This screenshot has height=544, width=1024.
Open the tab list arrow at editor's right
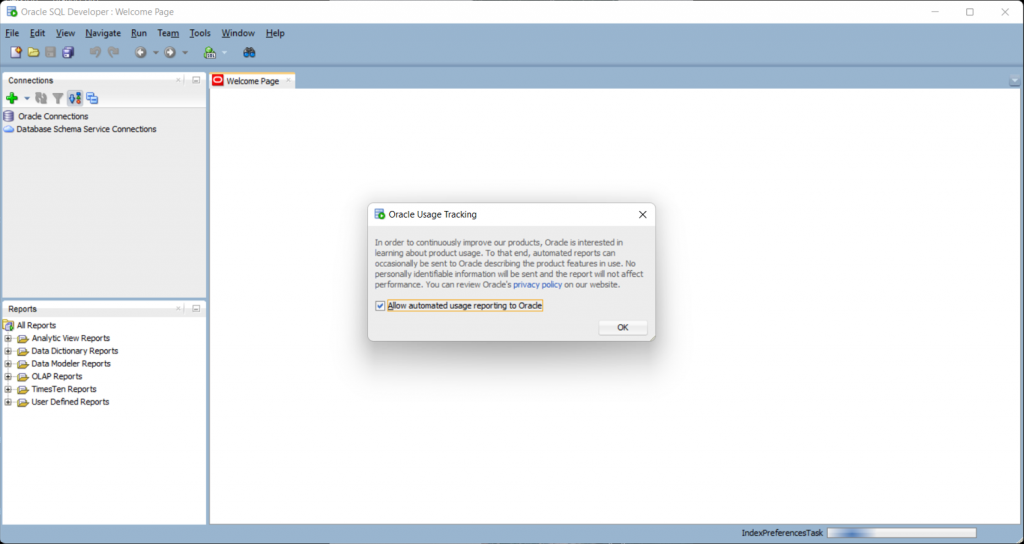(1014, 82)
